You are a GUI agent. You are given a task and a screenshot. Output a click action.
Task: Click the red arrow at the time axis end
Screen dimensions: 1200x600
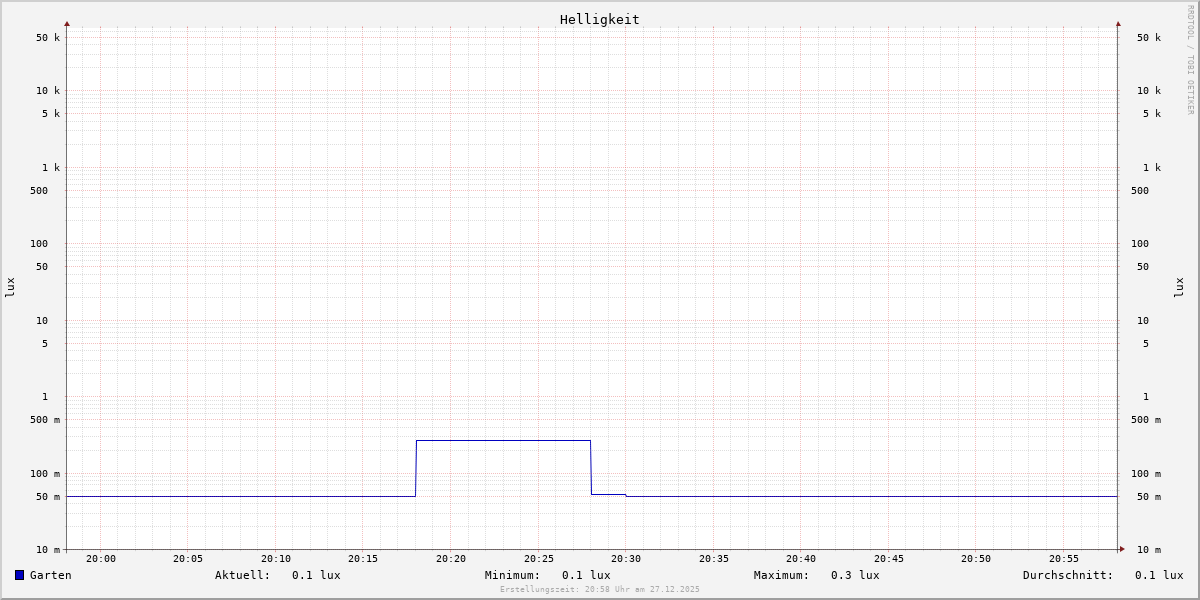pyautogui.click(x=1122, y=549)
